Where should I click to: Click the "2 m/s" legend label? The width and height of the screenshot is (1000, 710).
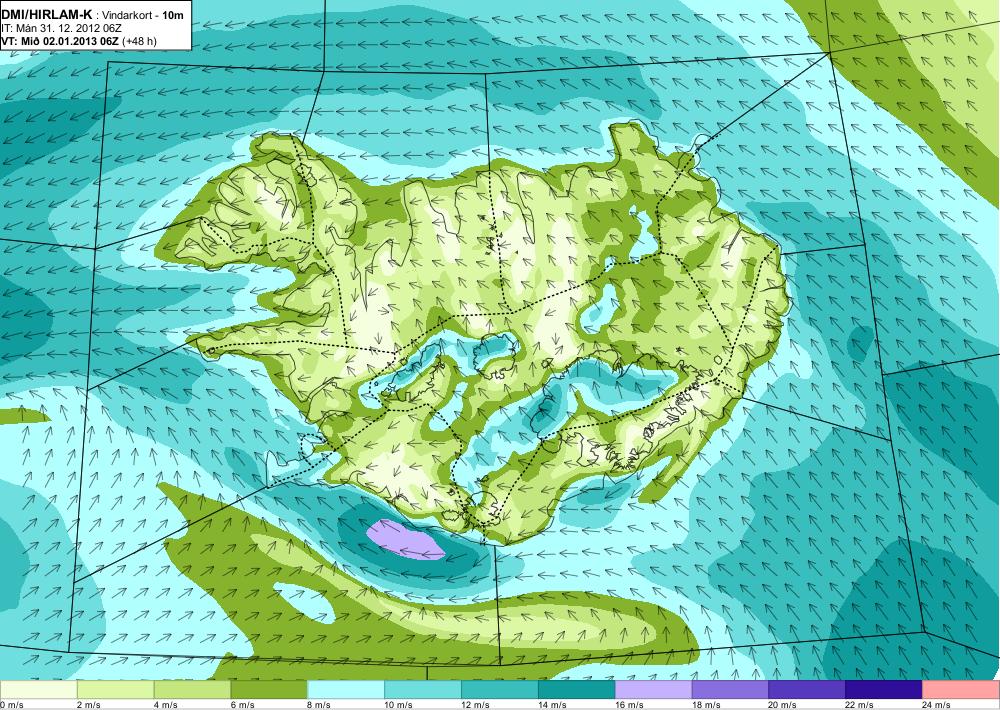[x=89, y=705]
